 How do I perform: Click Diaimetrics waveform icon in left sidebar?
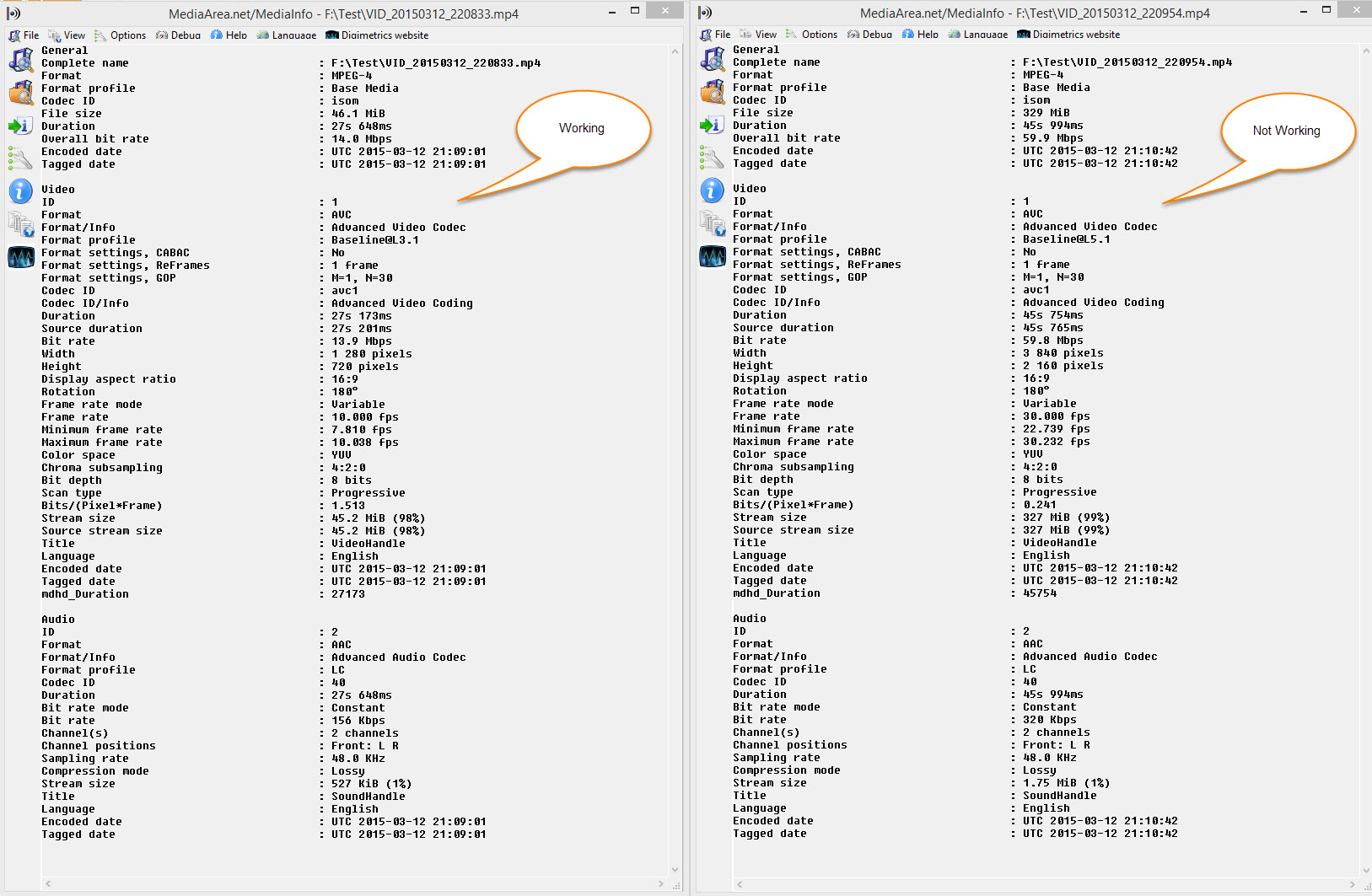(21, 256)
